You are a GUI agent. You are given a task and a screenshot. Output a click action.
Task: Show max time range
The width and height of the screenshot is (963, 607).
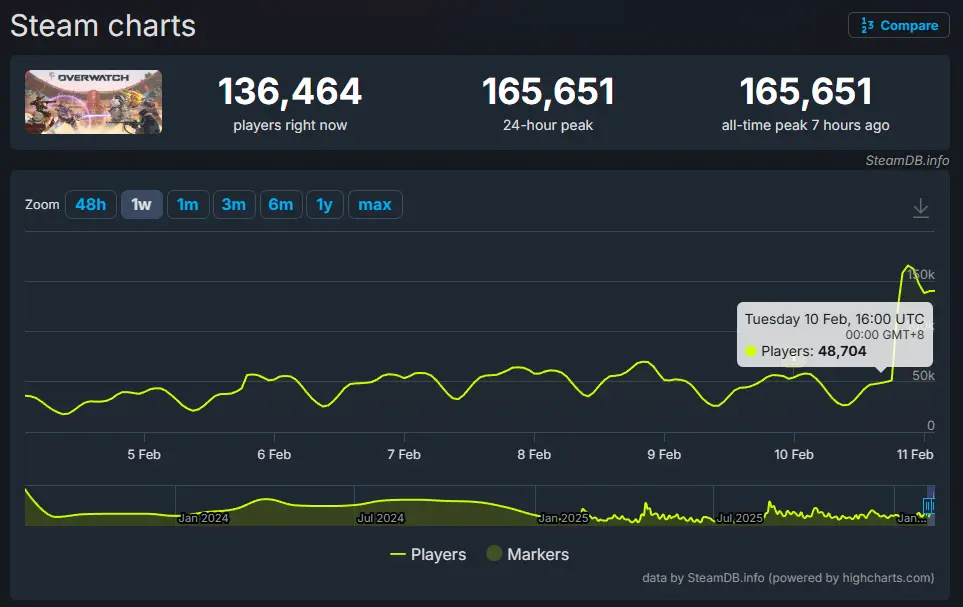375,205
